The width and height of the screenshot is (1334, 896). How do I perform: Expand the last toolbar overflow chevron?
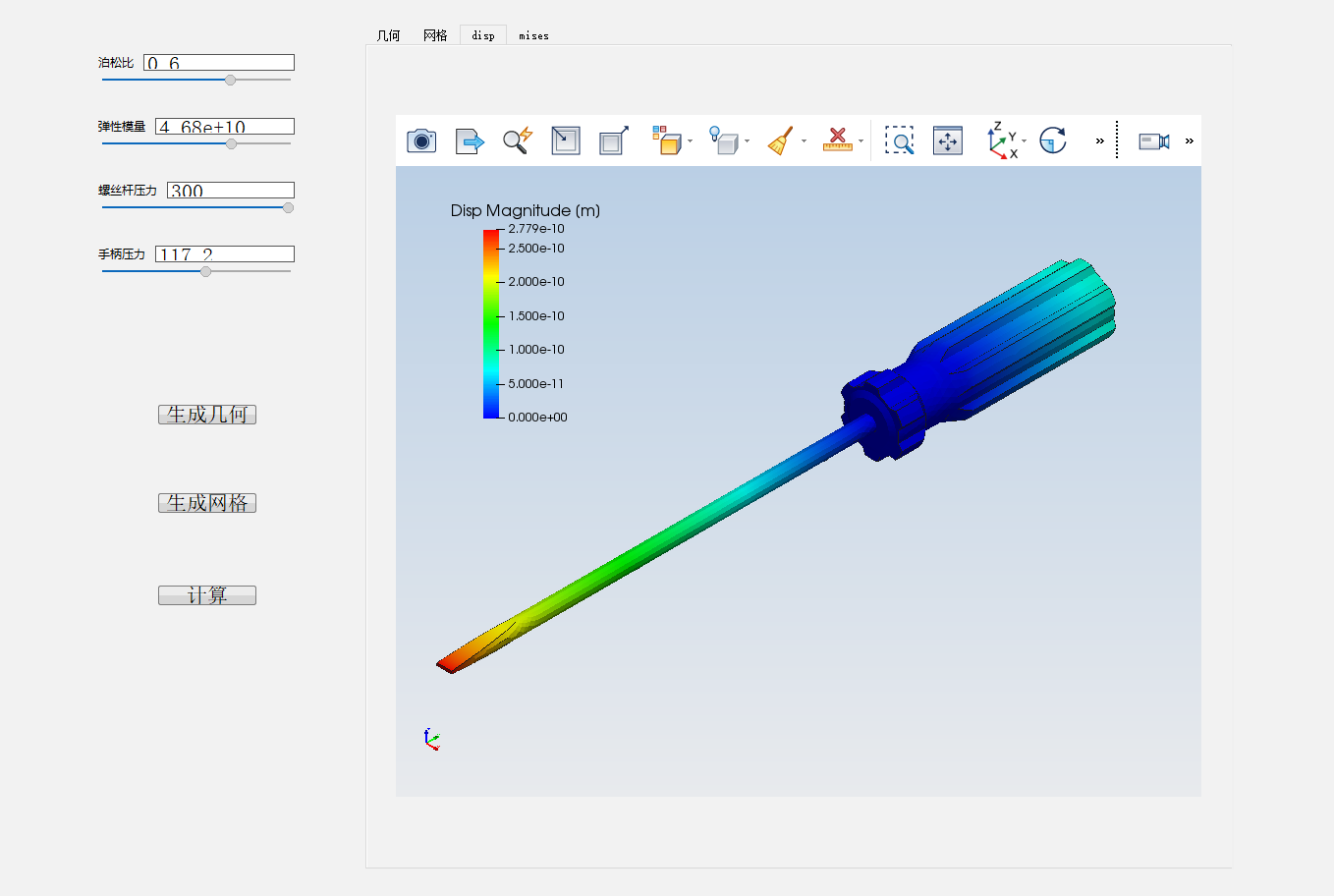click(1190, 141)
